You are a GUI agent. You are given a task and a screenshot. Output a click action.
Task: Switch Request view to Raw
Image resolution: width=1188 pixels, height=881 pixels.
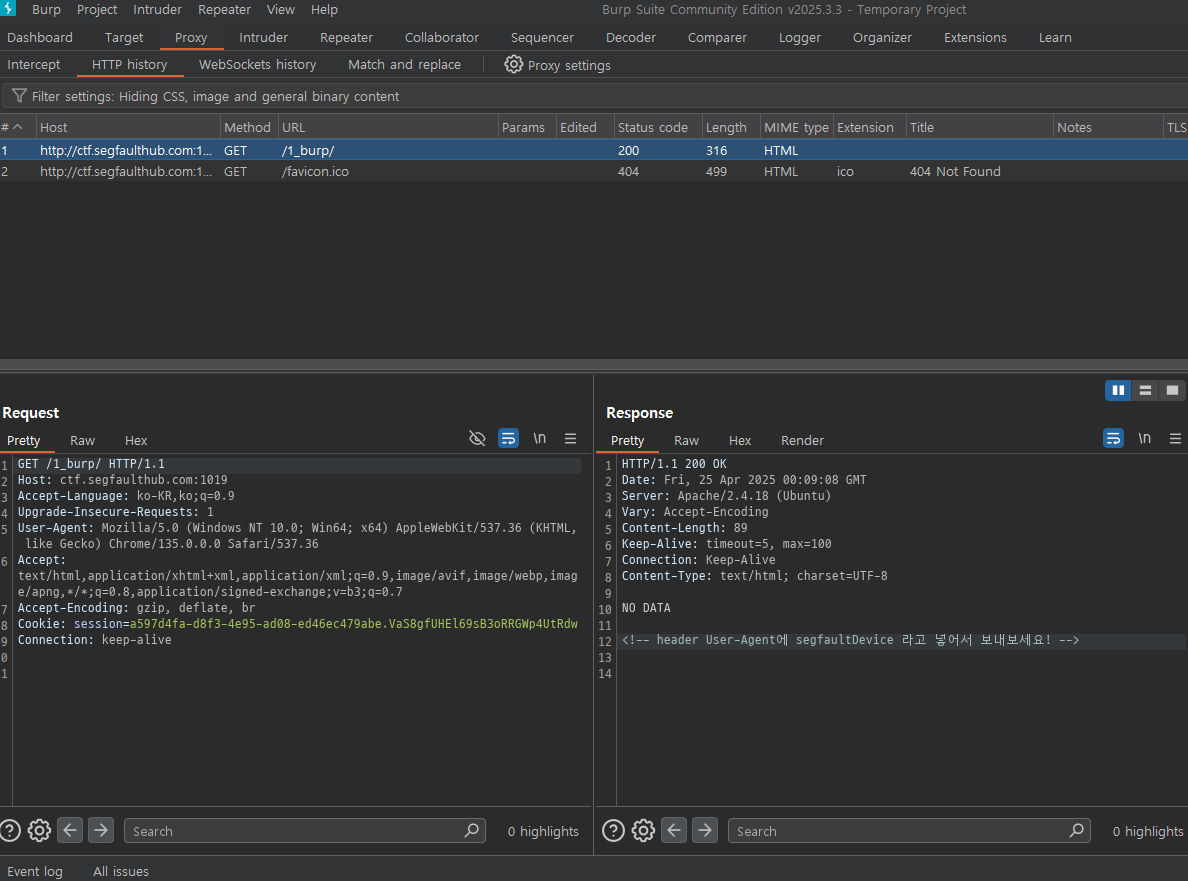pyautogui.click(x=83, y=440)
